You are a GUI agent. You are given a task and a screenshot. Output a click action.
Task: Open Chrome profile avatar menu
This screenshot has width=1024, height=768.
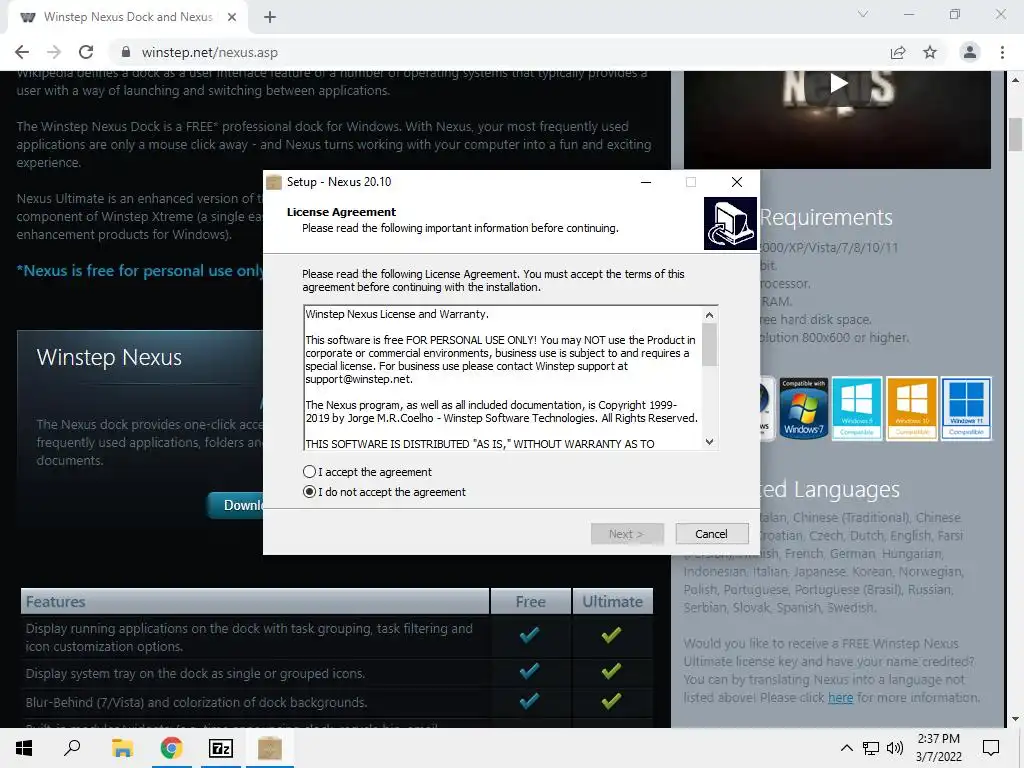tap(970, 52)
